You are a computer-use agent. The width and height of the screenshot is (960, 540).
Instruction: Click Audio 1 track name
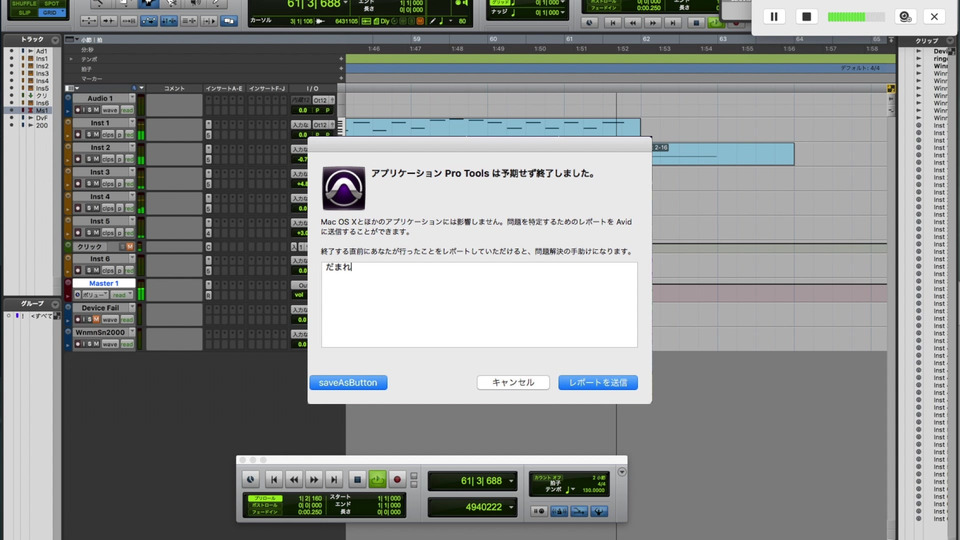100,99
